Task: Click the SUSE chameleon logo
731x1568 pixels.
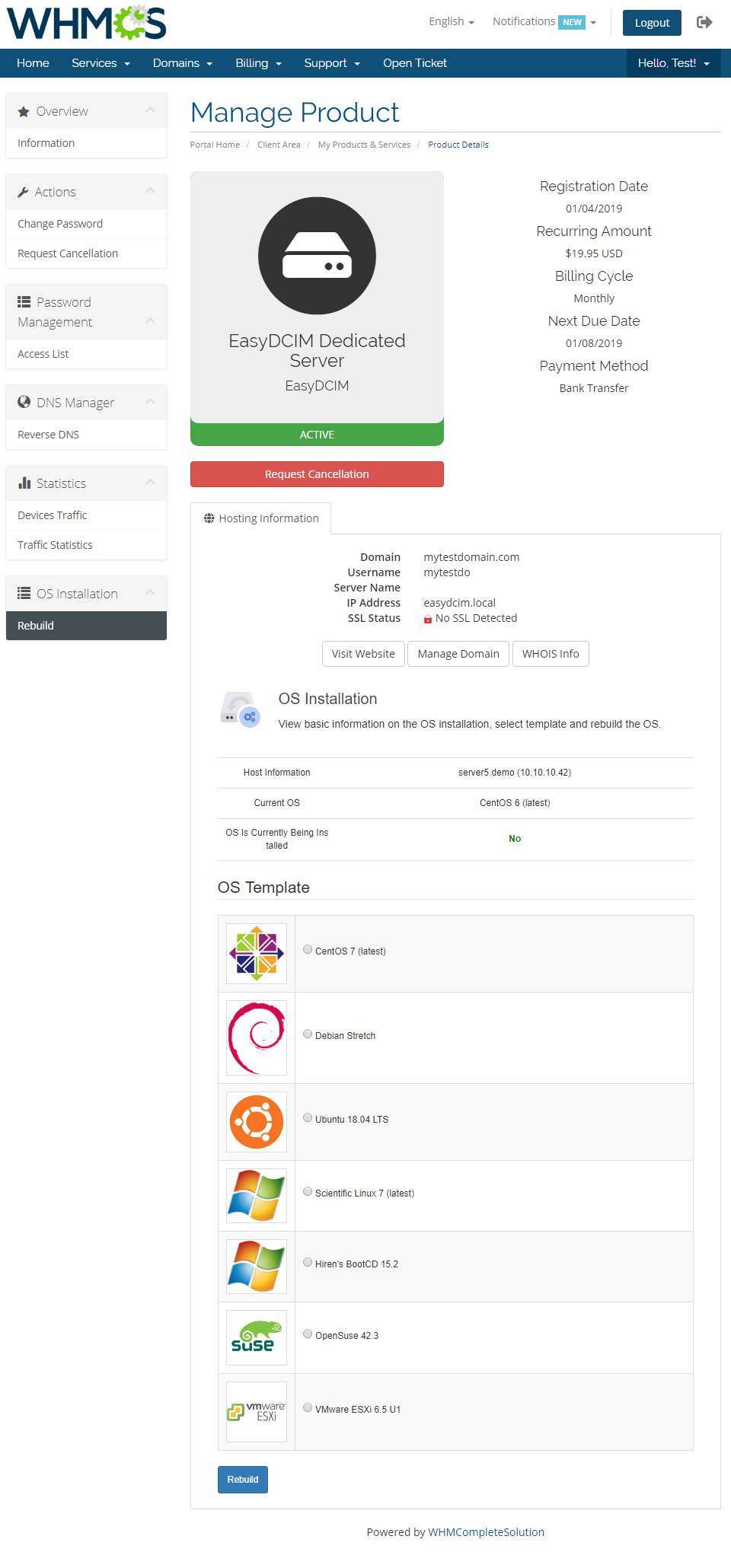Action: click(257, 1337)
